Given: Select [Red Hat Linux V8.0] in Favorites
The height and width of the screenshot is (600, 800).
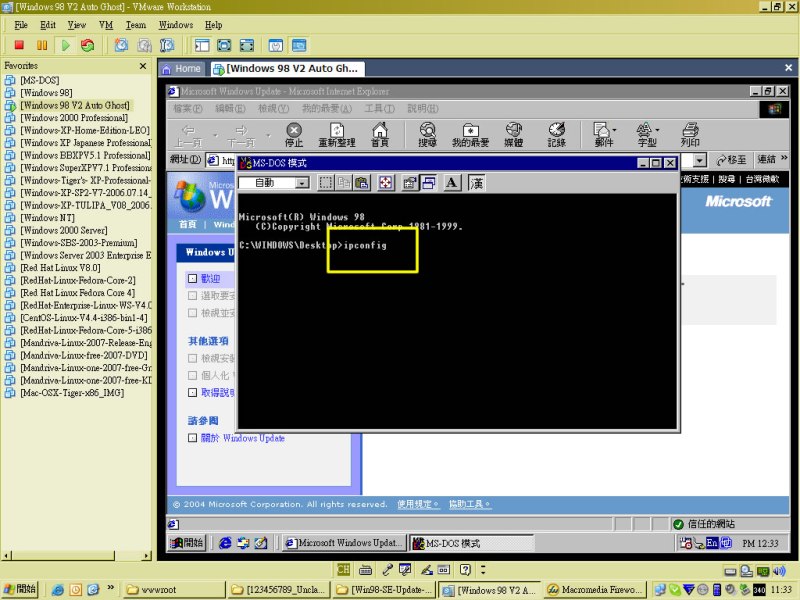Looking at the screenshot, I should click(x=60, y=268).
